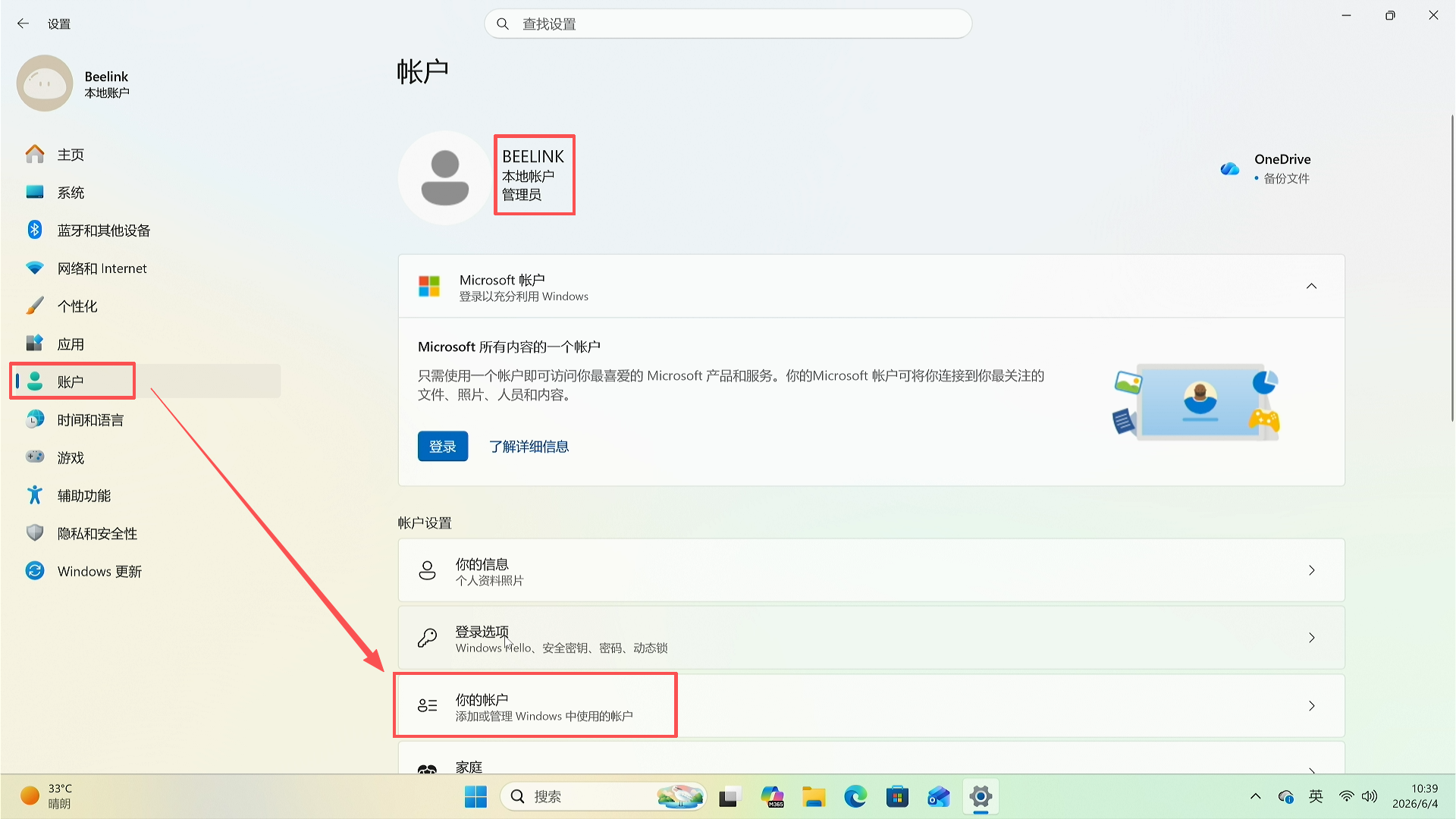Open 隐私和安全性 shield icon
The image size is (1456, 819).
[x=35, y=533]
